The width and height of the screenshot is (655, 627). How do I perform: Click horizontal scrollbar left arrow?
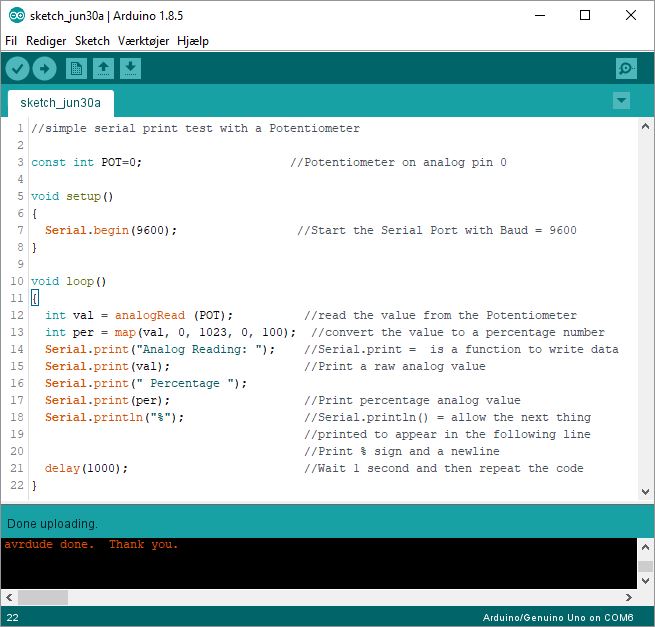click(x=9, y=598)
